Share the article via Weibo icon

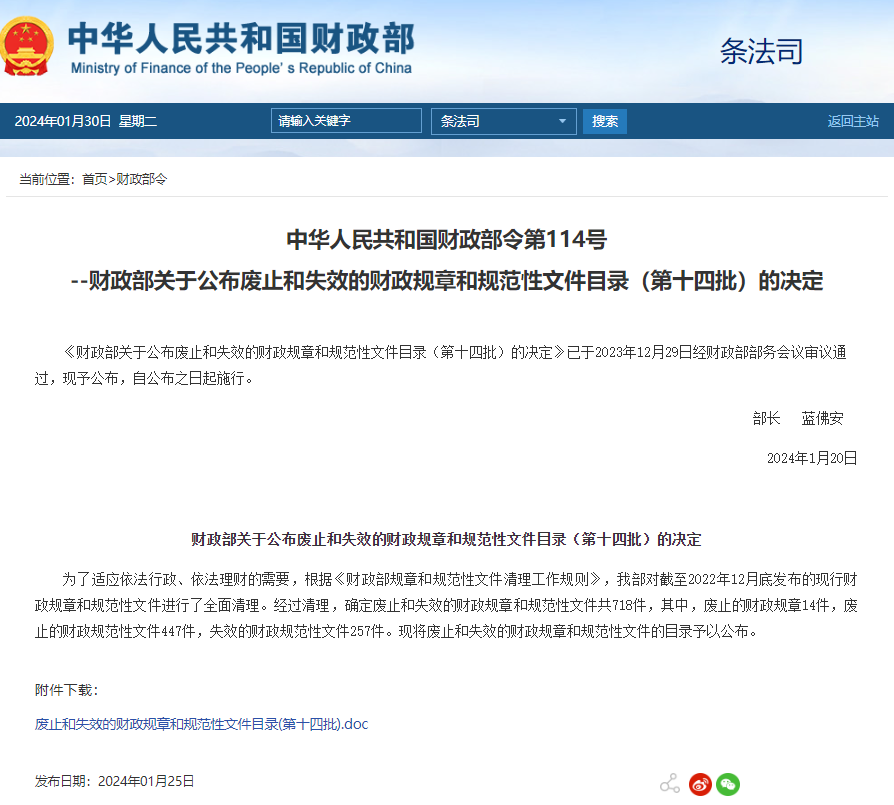(x=700, y=784)
